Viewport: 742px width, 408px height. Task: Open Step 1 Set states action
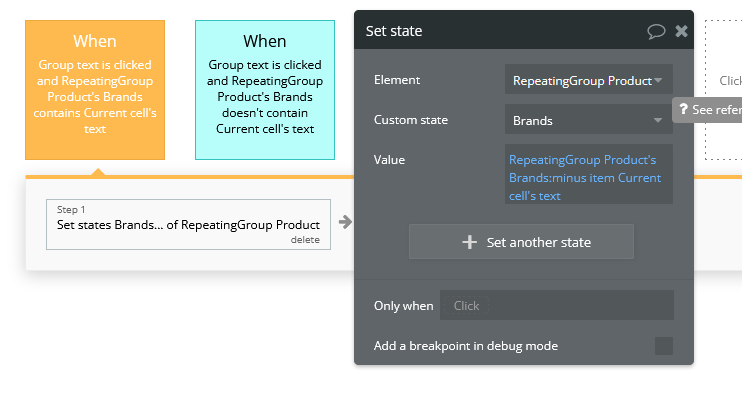click(x=188, y=224)
